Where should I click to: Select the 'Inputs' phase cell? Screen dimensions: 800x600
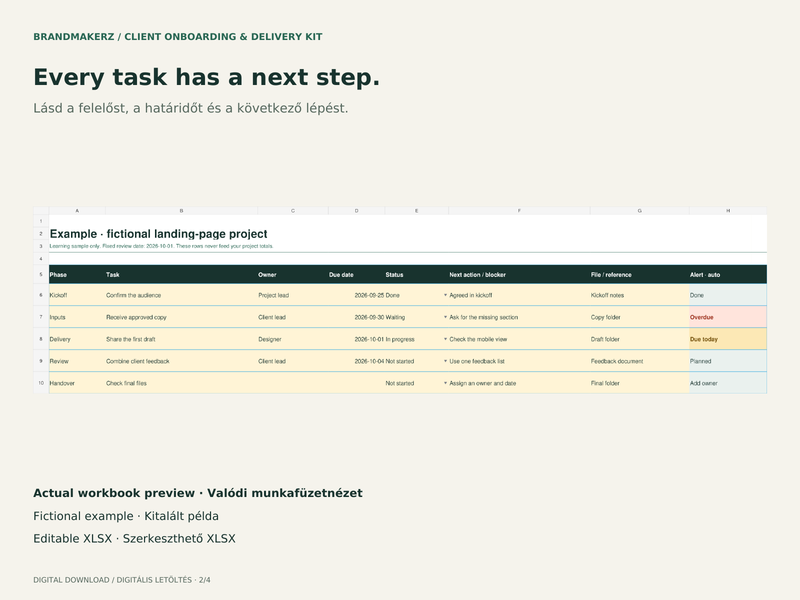click(x=77, y=317)
